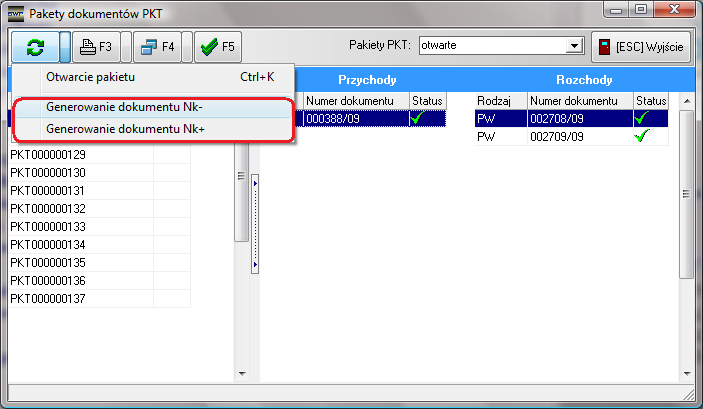Screen dimensions: 703x409
Task: Click the [ESC] Wyjście exit button
Action: [640, 46]
